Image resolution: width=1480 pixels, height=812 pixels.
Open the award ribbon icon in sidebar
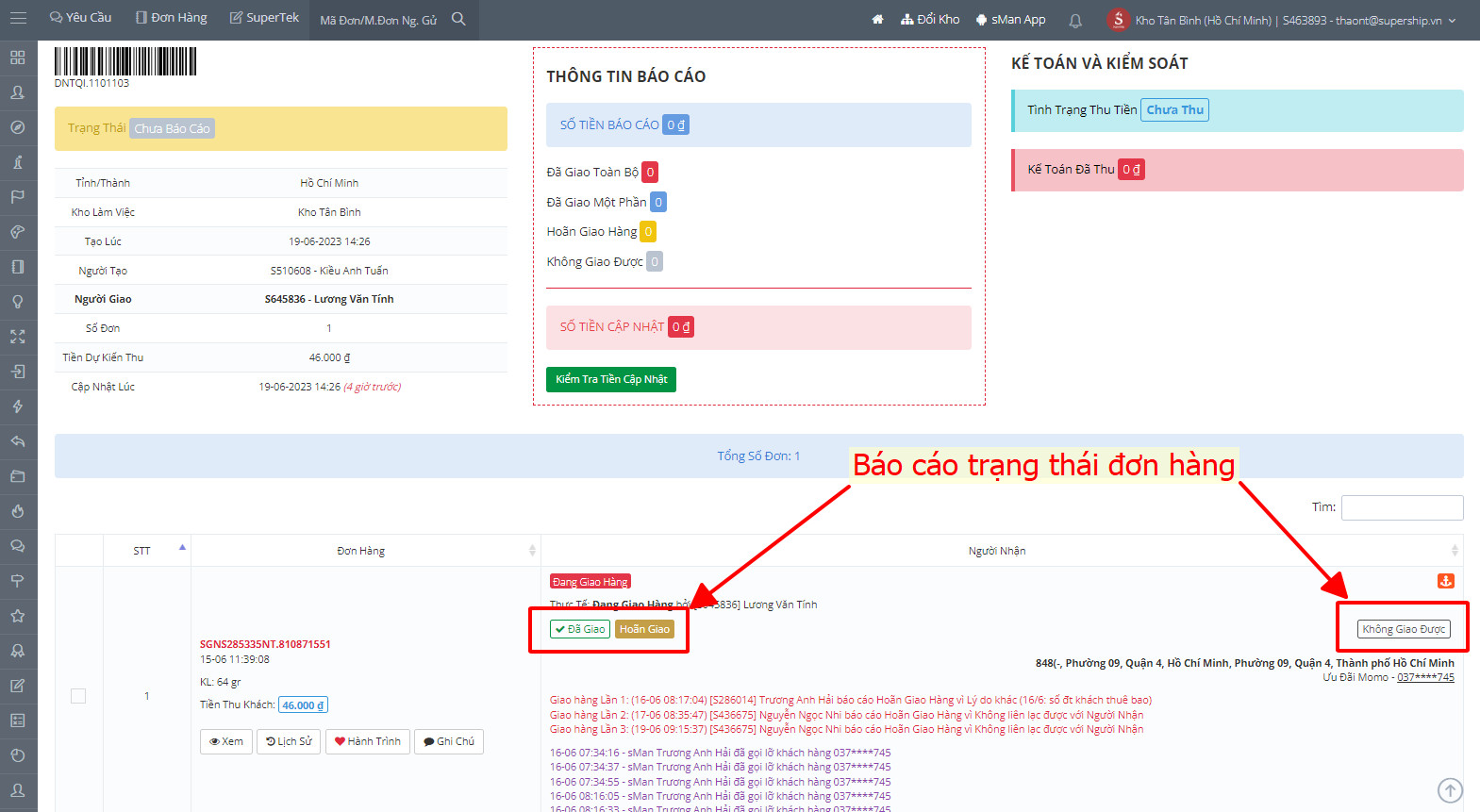tap(18, 651)
